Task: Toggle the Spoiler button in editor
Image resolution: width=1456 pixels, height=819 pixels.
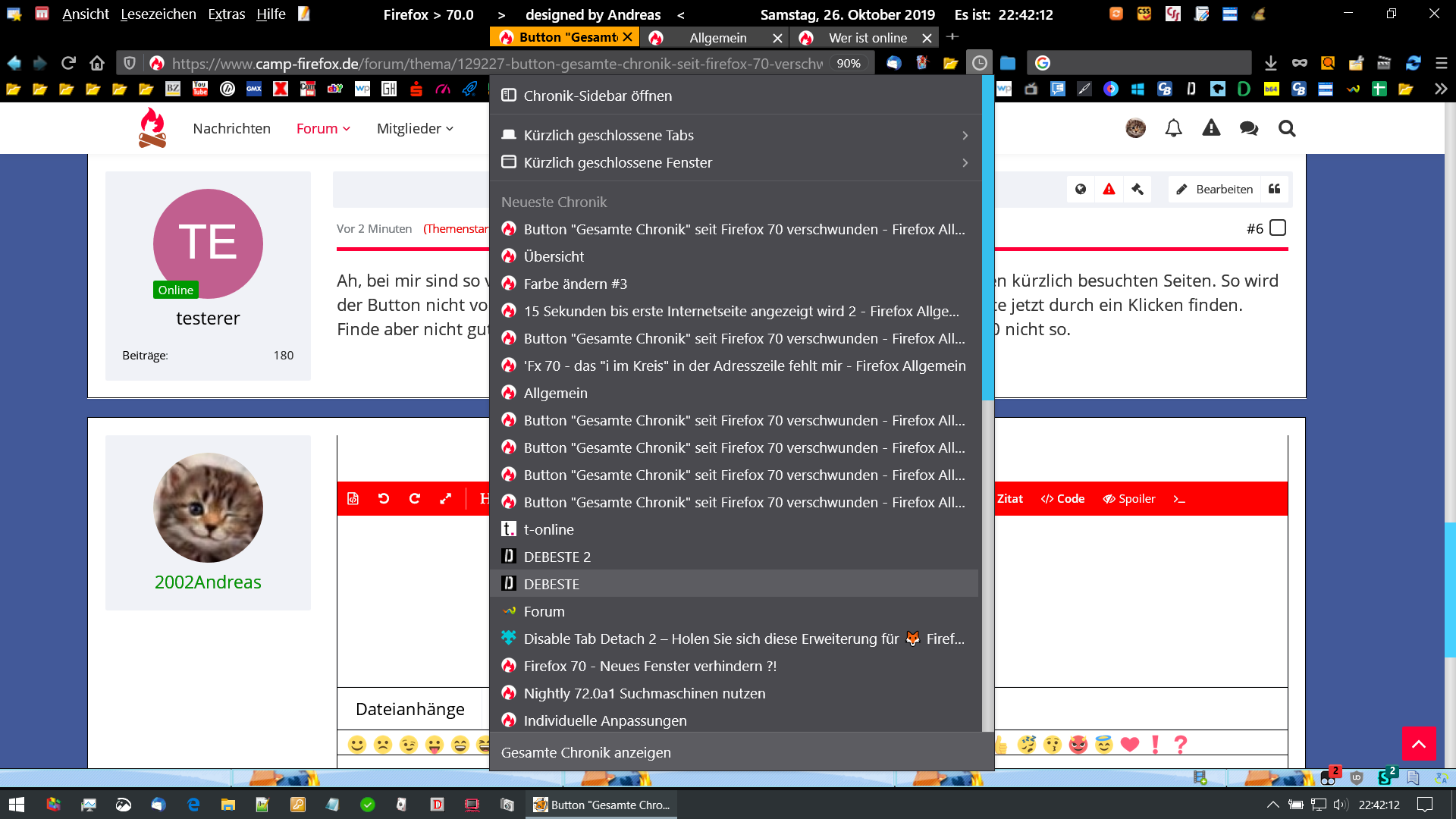Action: tap(1129, 499)
